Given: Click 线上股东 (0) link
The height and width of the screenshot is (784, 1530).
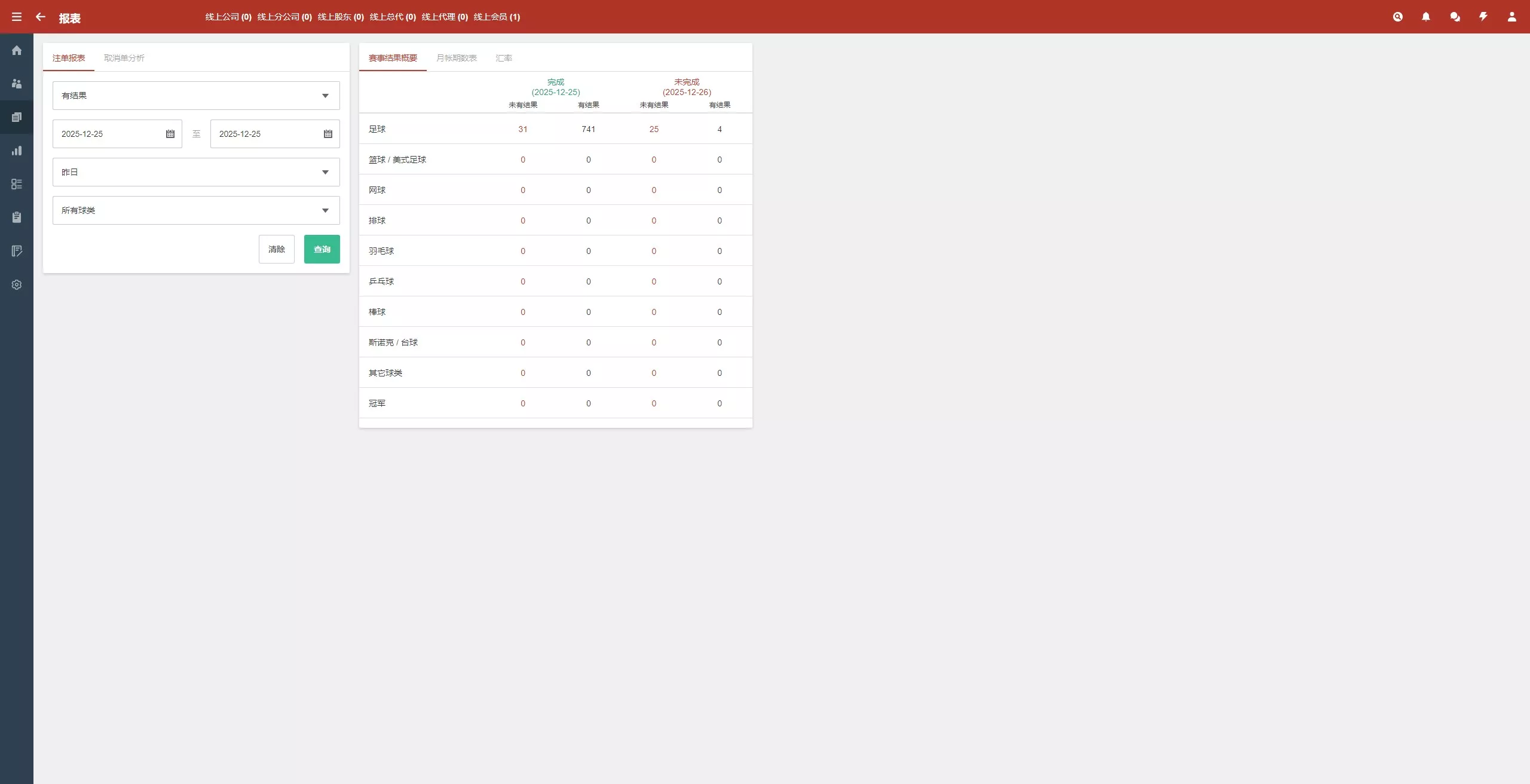Looking at the screenshot, I should point(341,17).
